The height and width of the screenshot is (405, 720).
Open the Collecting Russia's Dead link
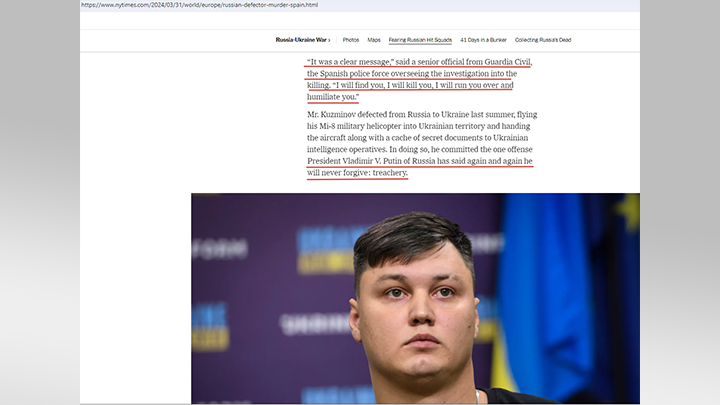[x=543, y=40]
